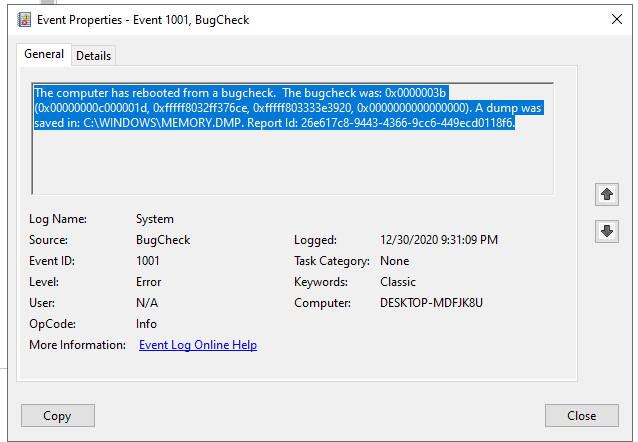The image size is (638, 442).
Task: Click the Level value Error
Action: coord(149,282)
